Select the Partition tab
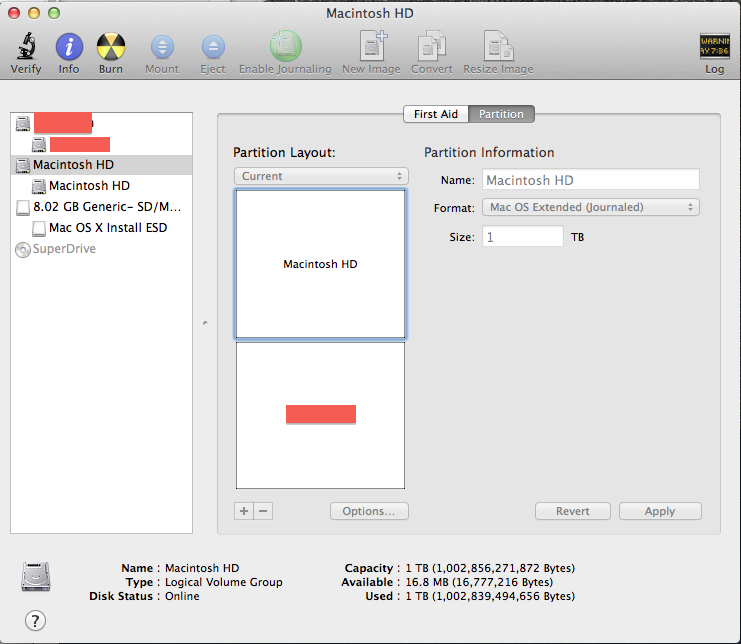The width and height of the screenshot is (741, 644). [501, 114]
